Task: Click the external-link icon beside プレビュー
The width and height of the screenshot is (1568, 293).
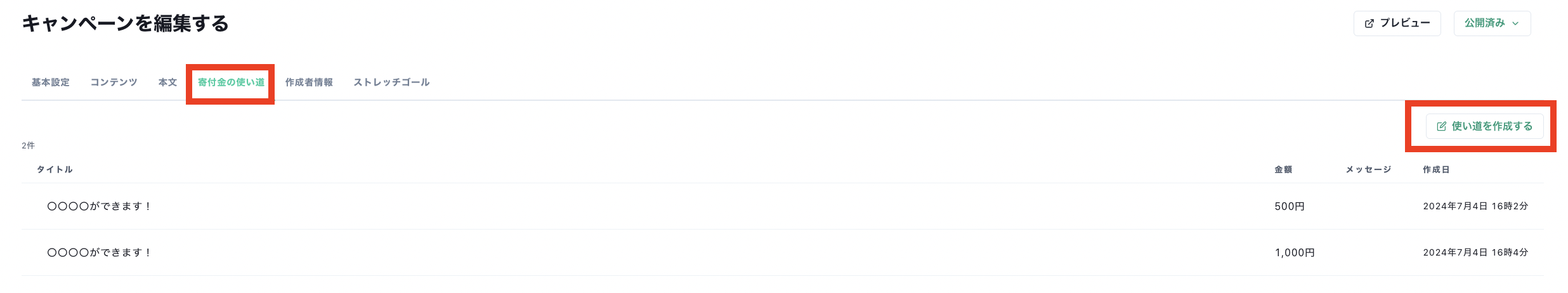Action: (1369, 23)
